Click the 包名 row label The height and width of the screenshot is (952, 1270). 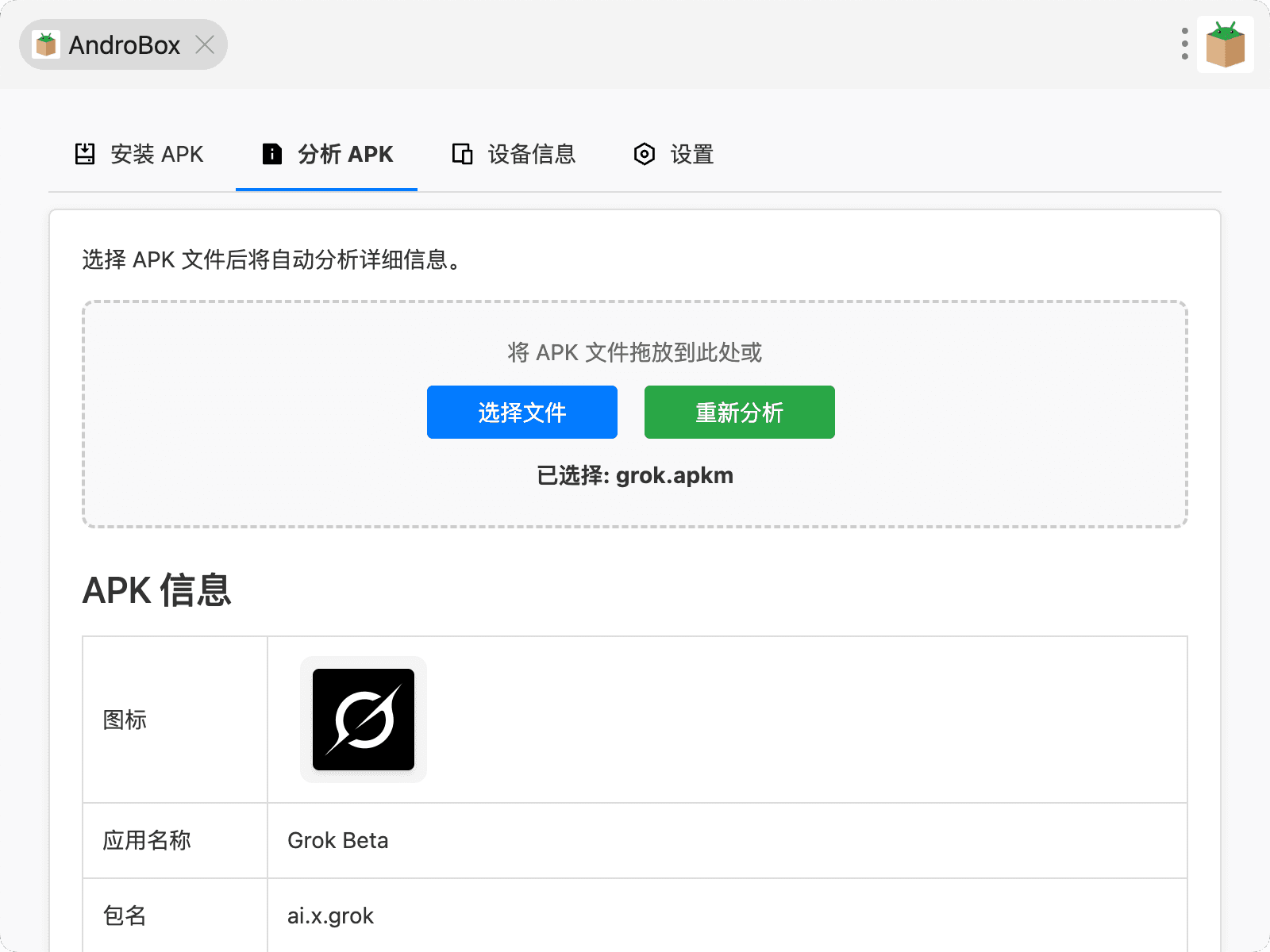point(125,916)
